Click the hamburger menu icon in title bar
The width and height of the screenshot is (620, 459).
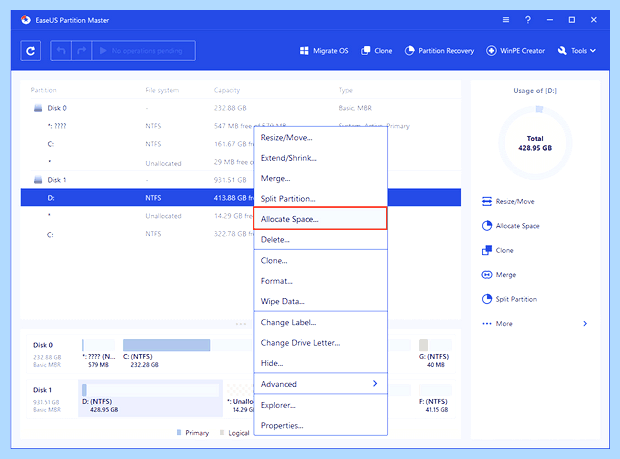[x=506, y=20]
